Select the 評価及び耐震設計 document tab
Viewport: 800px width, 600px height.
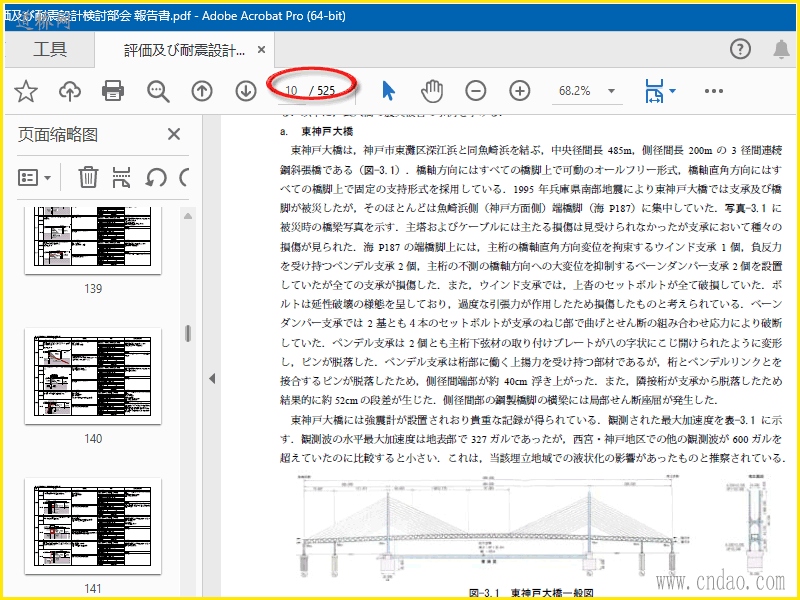tap(184, 50)
